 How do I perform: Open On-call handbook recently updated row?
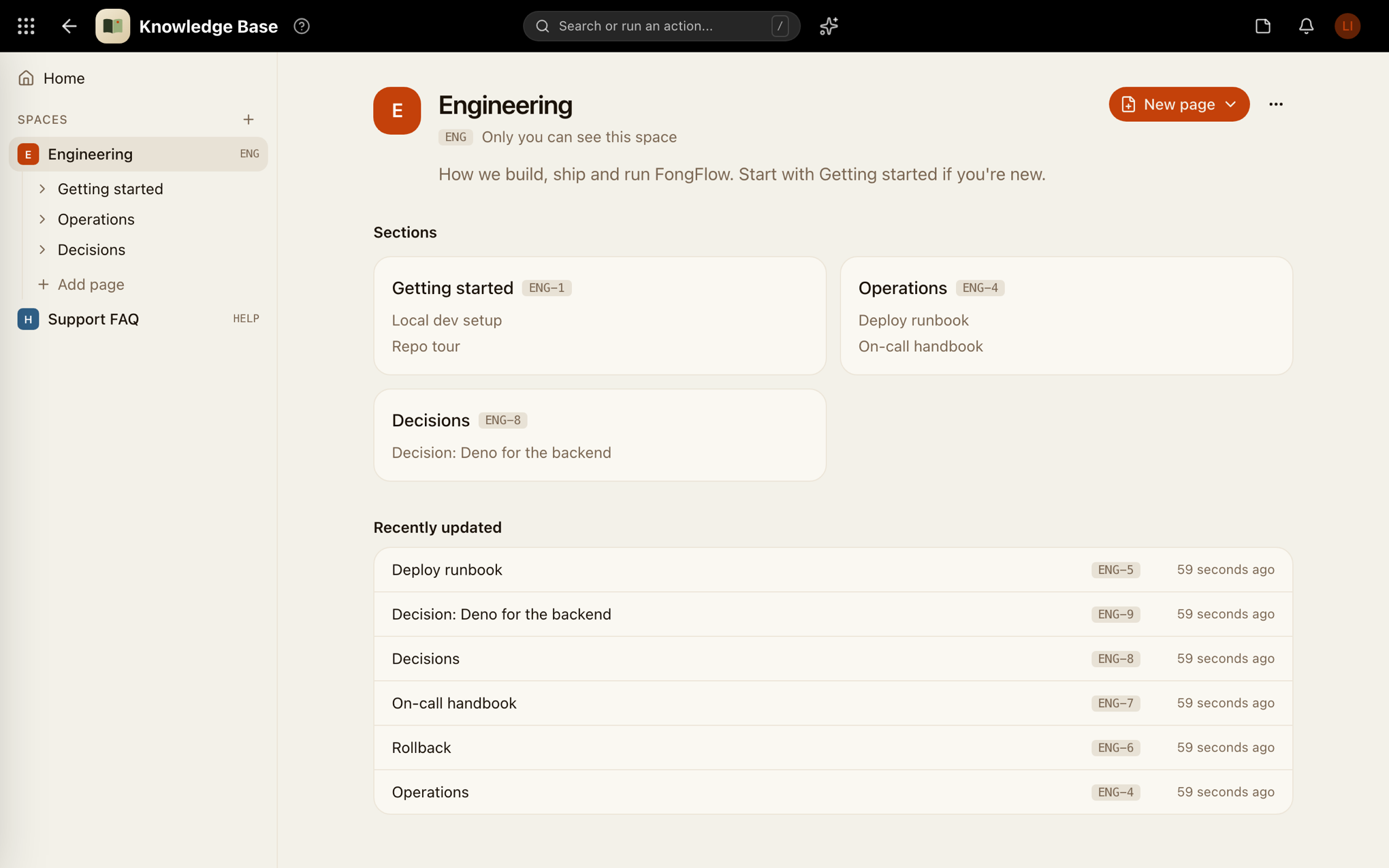(833, 703)
